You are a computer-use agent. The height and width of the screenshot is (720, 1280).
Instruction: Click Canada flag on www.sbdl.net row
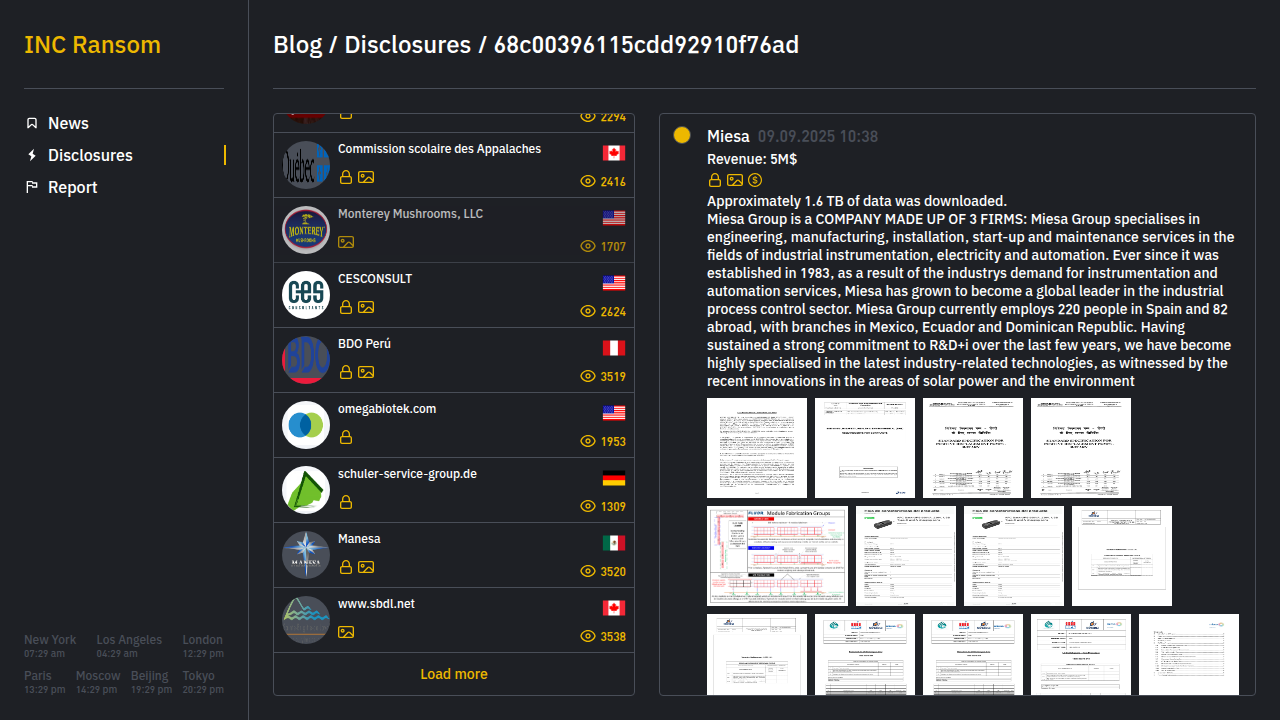[x=614, y=608]
